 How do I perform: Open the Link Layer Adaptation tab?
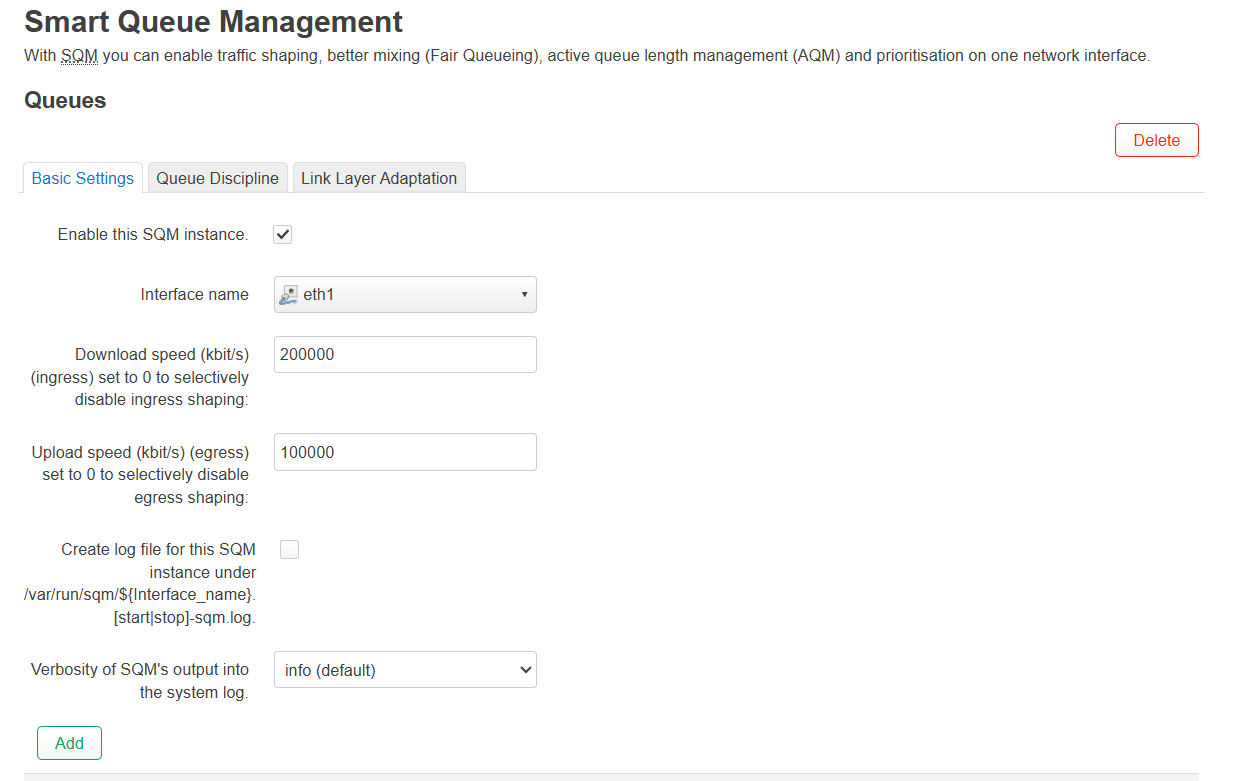coord(379,178)
